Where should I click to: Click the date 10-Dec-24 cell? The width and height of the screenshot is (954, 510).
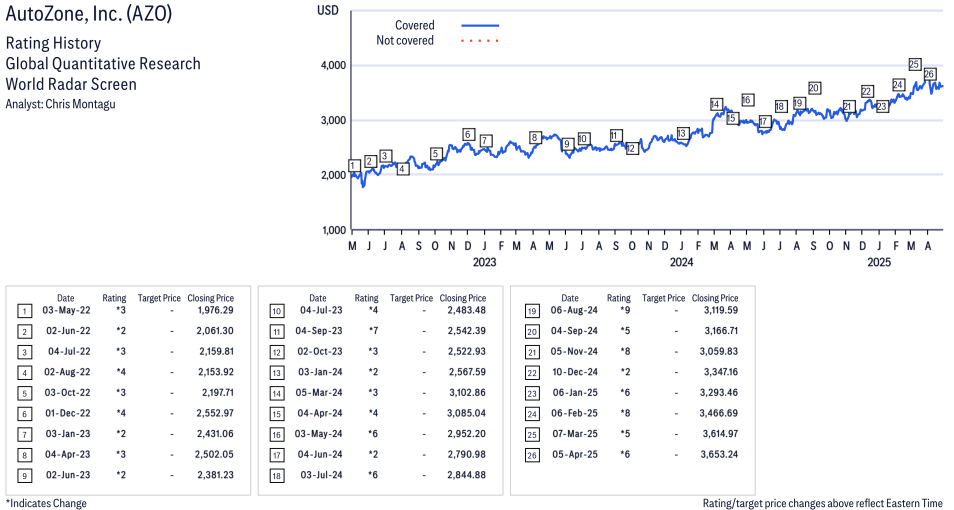[575, 372]
